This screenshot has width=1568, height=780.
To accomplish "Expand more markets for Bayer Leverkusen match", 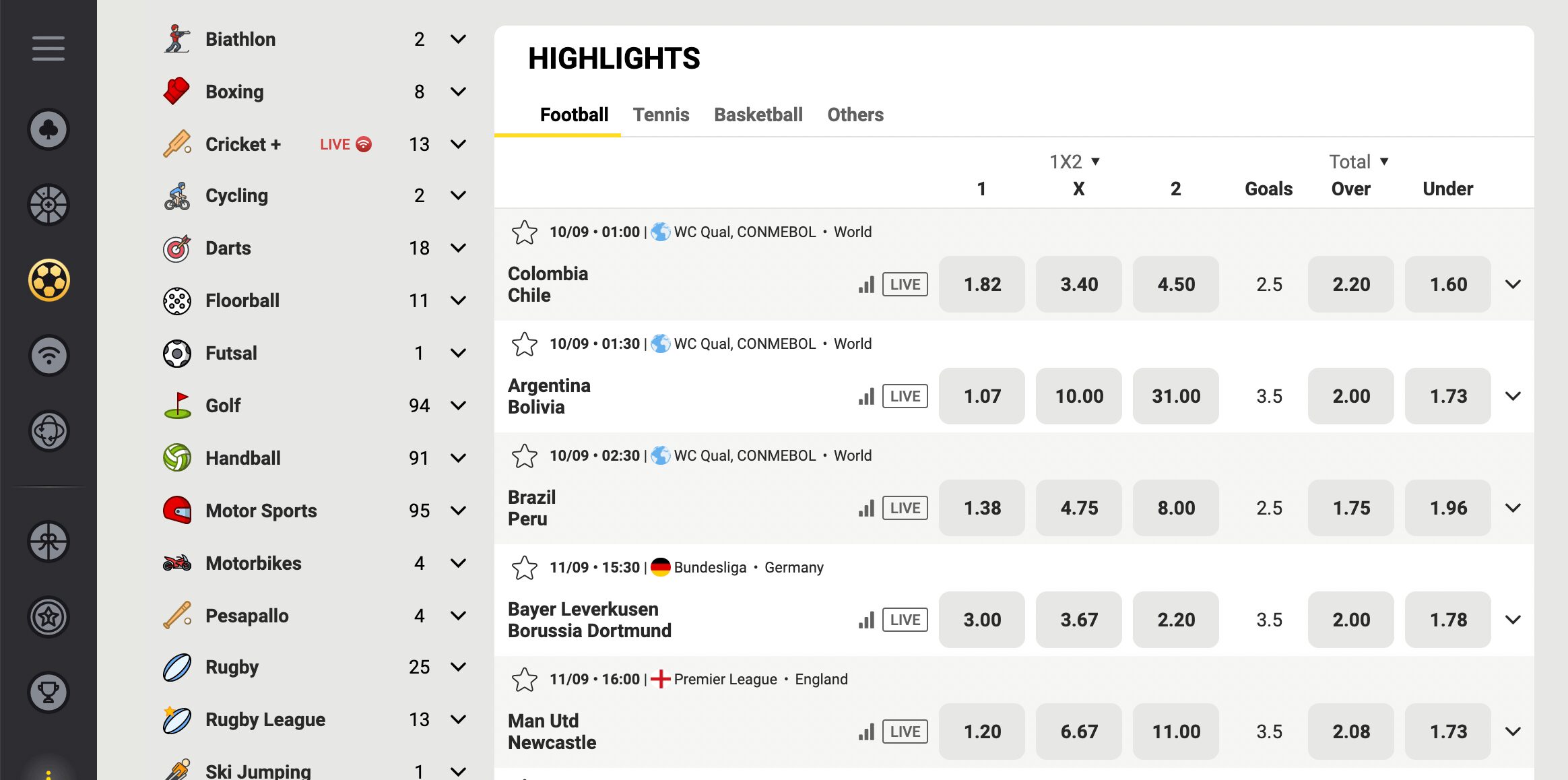I will (1513, 620).
